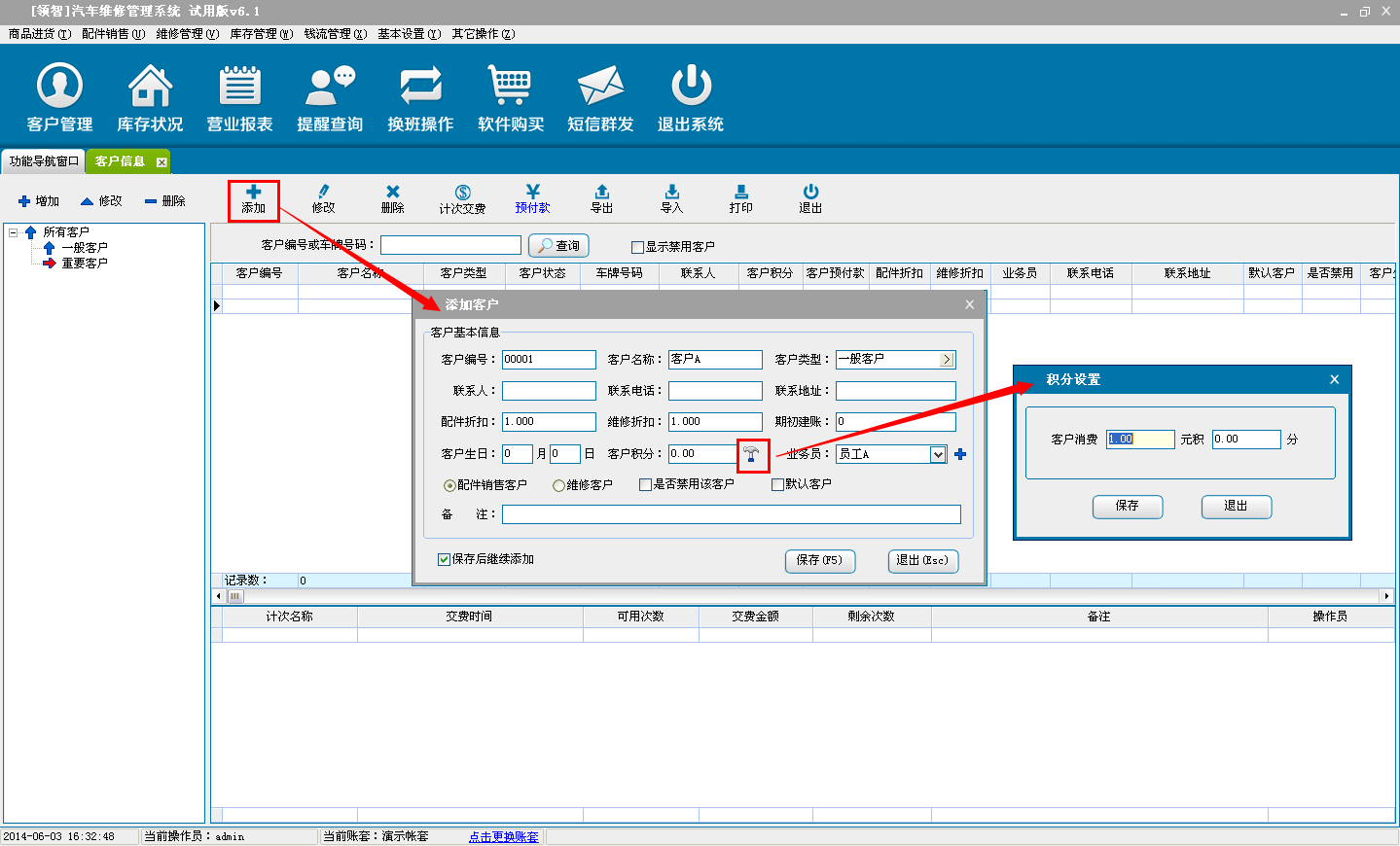The height and width of the screenshot is (846, 1400).
Task: Enable the 显示禁用客户 checkbox
Action: click(x=638, y=247)
